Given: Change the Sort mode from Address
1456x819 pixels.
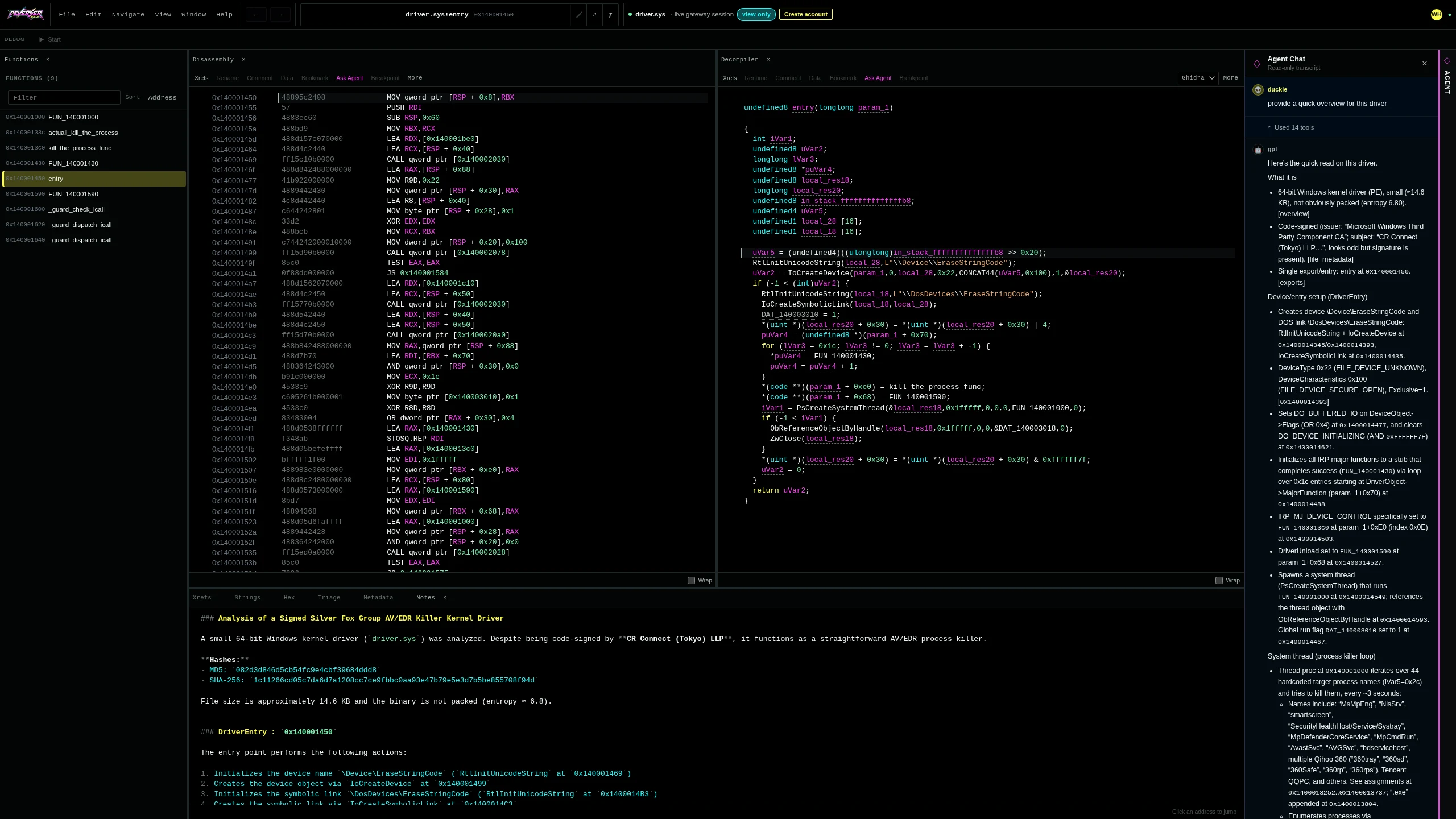Looking at the screenshot, I should coord(162,97).
